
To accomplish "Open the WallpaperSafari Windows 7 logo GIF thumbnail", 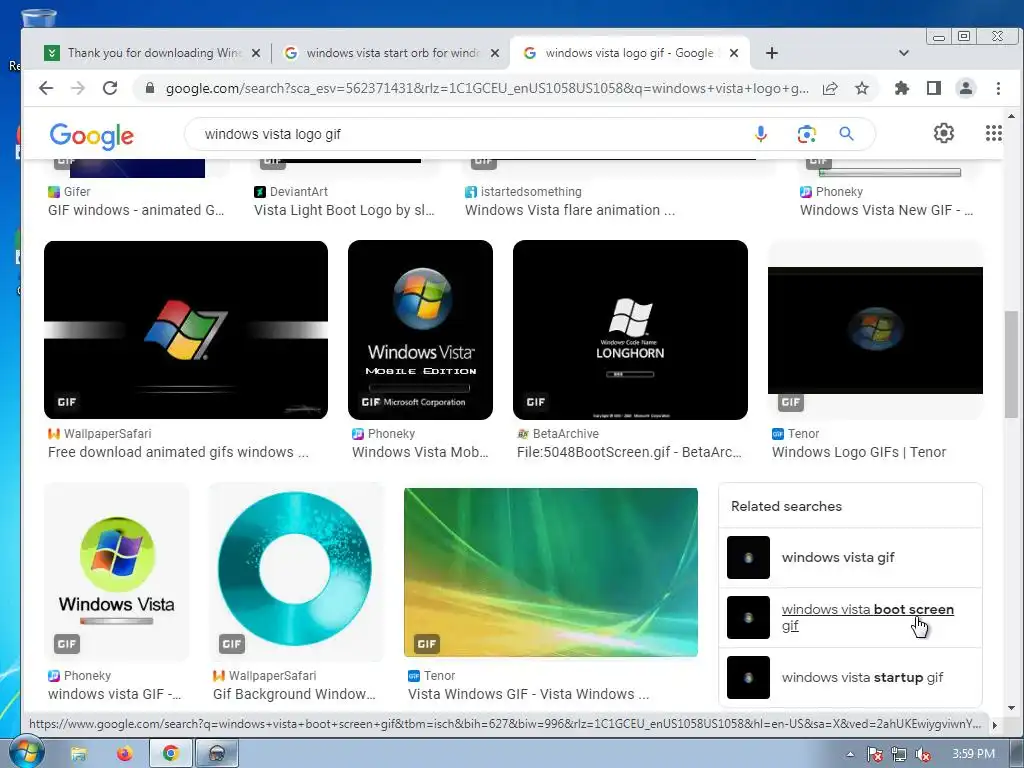I will pos(186,330).
